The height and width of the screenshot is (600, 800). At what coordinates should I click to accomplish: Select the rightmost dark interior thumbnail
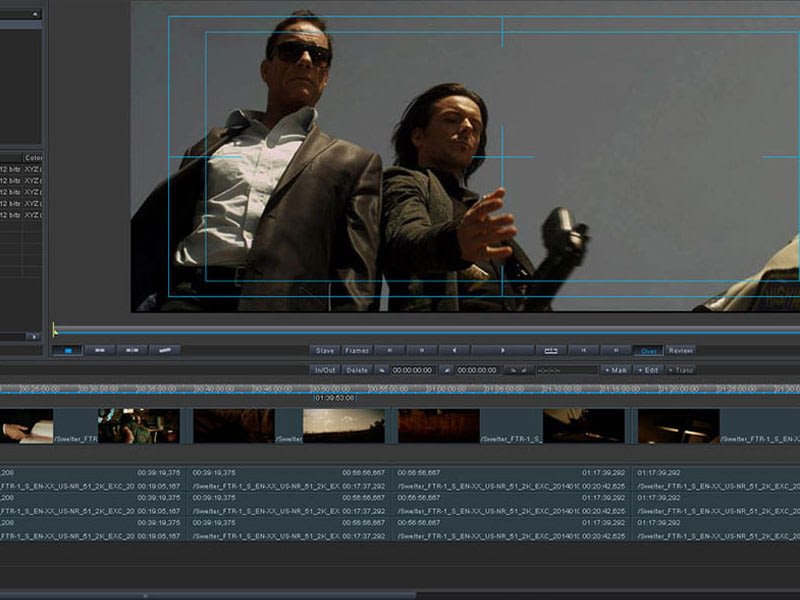coord(679,426)
